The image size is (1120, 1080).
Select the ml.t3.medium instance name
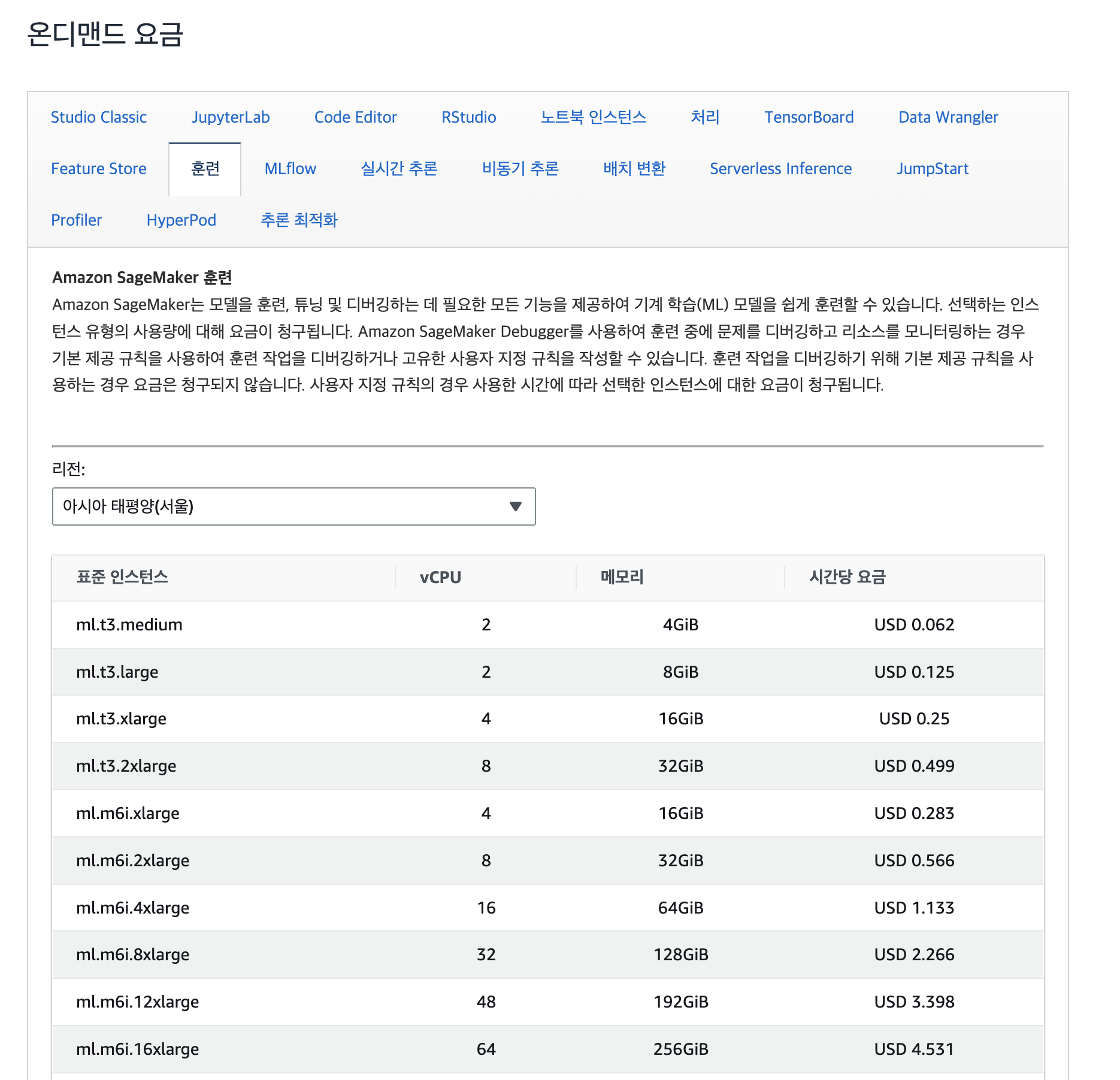(x=129, y=624)
